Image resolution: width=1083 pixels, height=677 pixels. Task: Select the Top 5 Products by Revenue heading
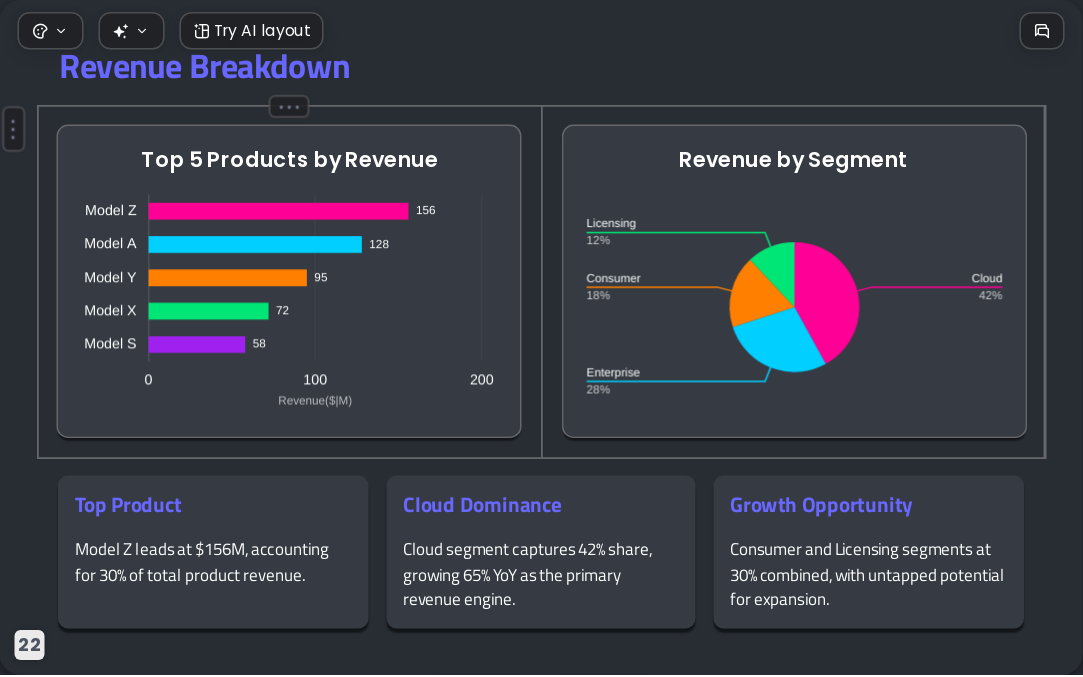pos(289,160)
